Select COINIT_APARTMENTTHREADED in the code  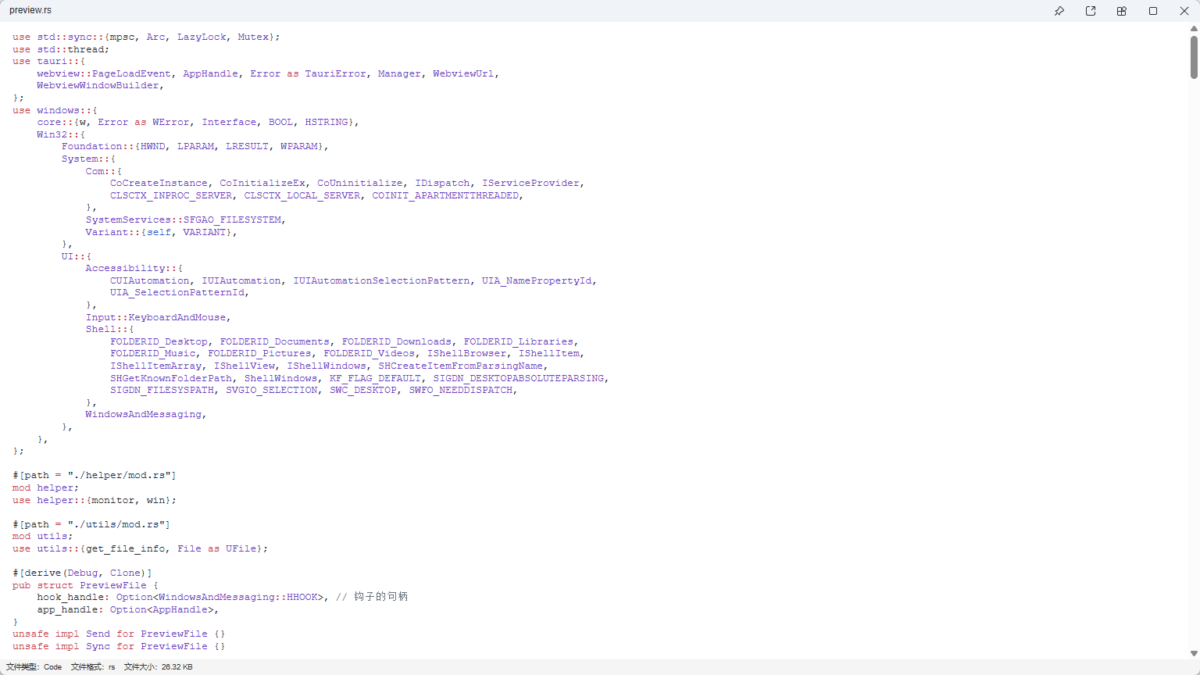(446, 195)
